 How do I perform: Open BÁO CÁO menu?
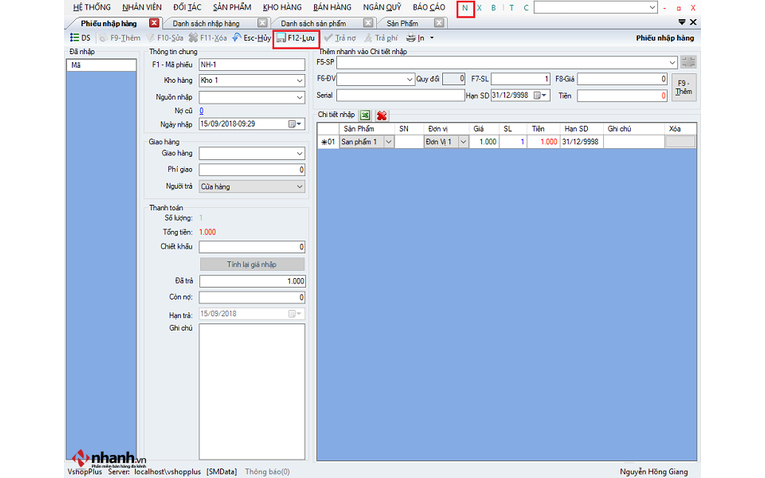pyautogui.click(x=429, y=7)
